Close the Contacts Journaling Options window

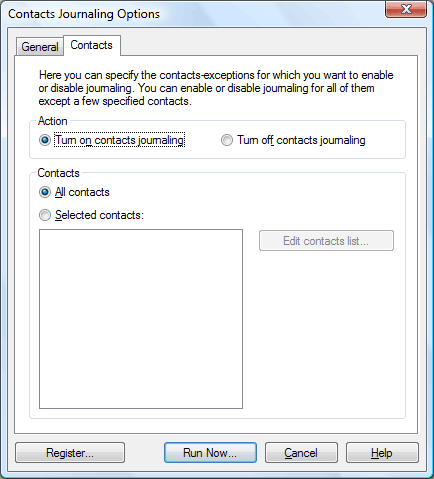pyautogui.click(x=406, y=9)
